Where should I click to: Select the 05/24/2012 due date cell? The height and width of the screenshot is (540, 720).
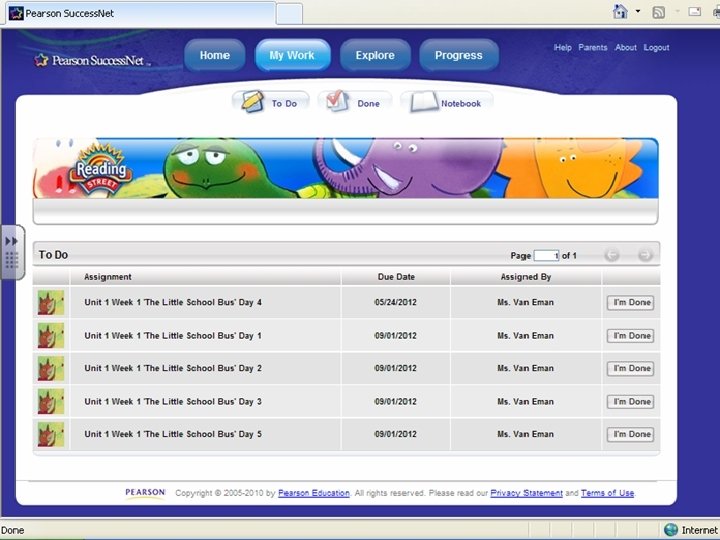395,303
